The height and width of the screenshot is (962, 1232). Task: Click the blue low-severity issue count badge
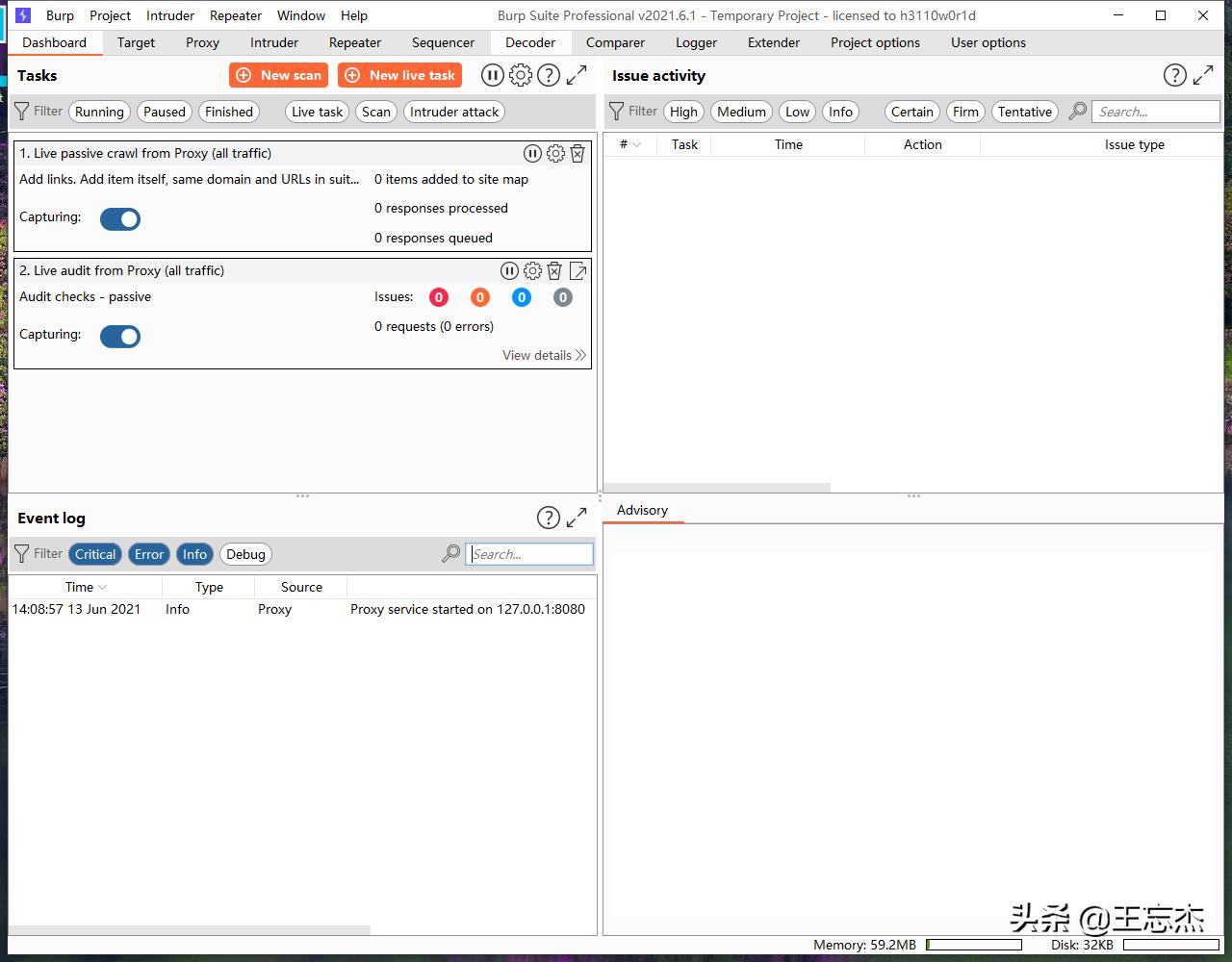[x=522, y=297]
